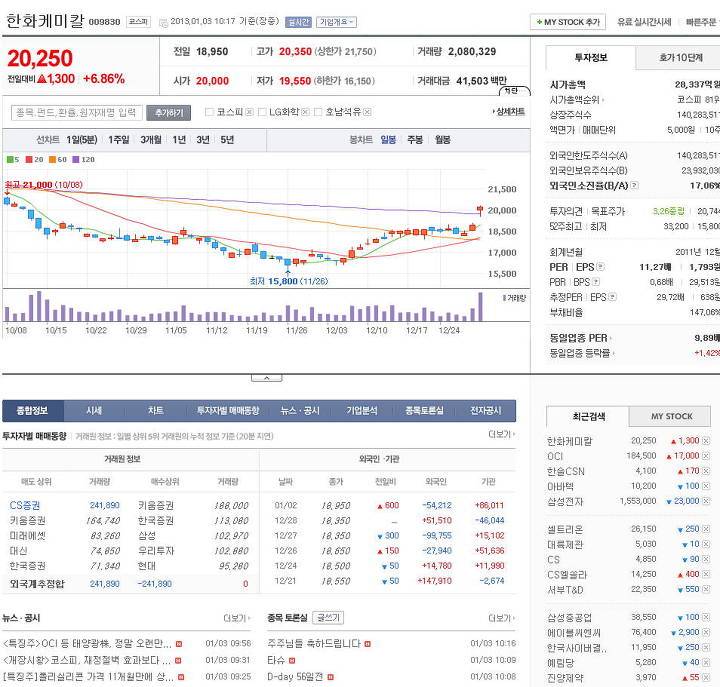Delete 한화케미칼 from recent searches
Image resolution: width=720 pixels, height=687 pixels.
[706, 441]
